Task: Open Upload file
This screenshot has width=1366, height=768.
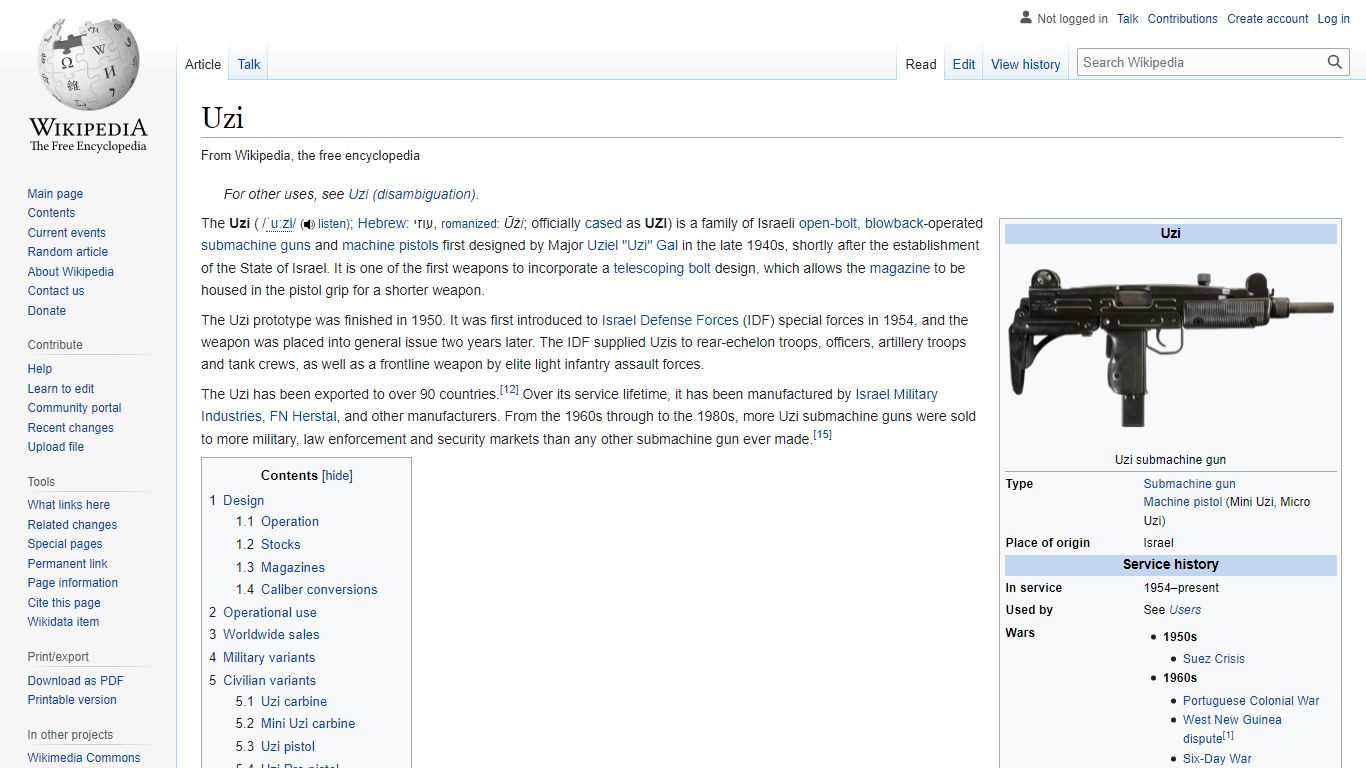Action: coord(56,447)
